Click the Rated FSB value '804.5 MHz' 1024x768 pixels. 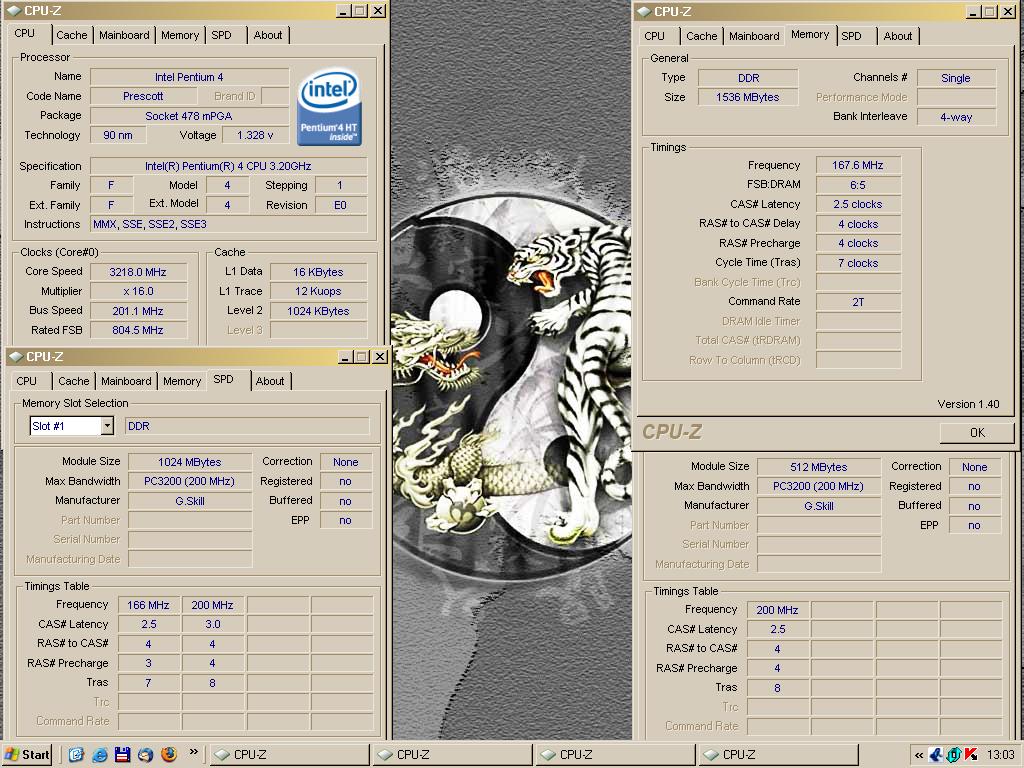tap(138, 330)
